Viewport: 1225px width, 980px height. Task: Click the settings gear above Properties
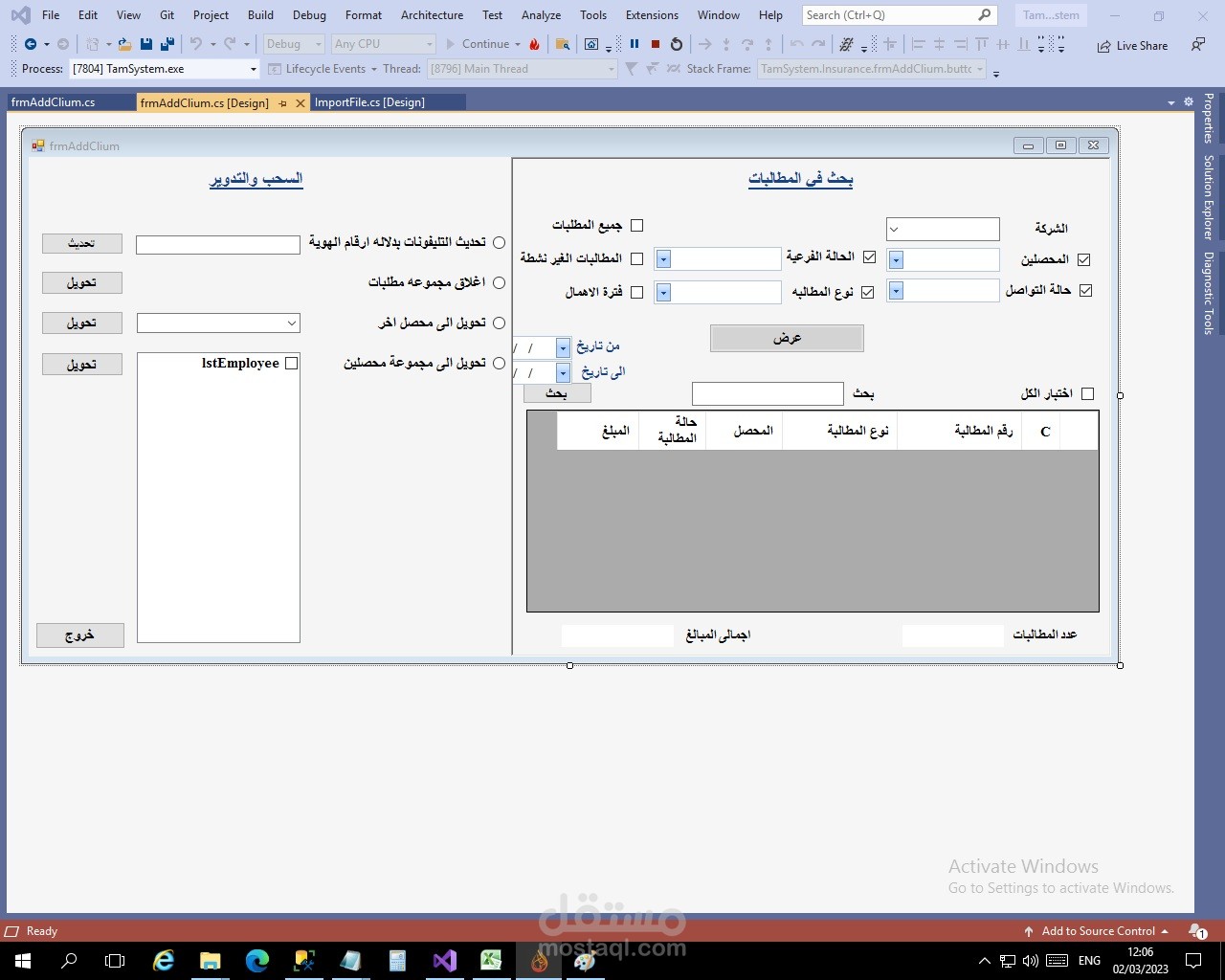coord(1189,101)
